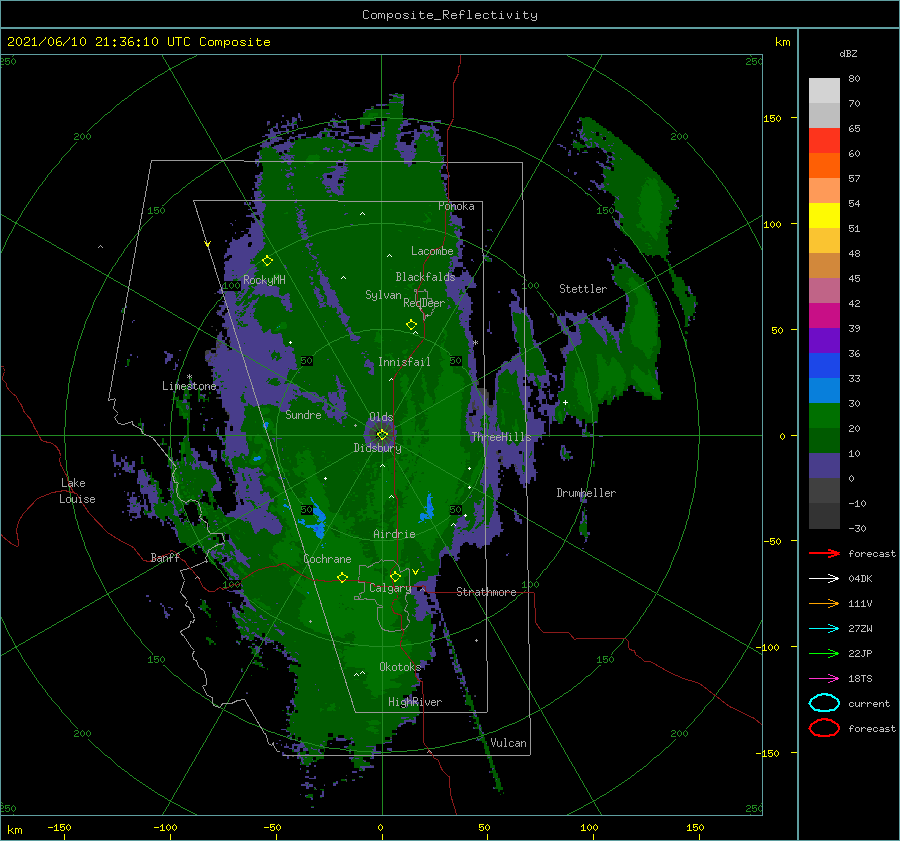Click the Ponoka city label

[456, 206]
